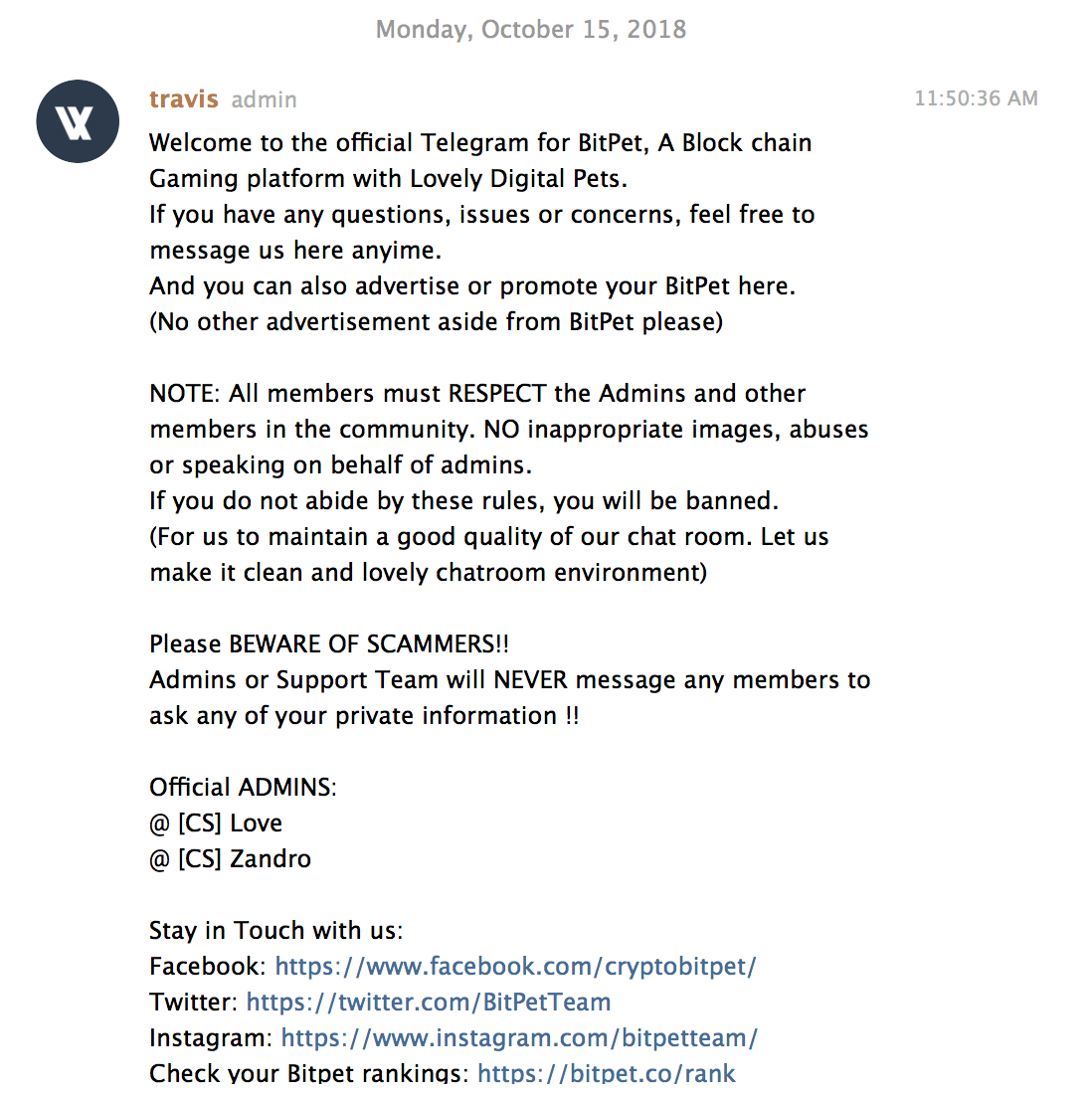The width and height of the screenshot is (1092, 1098).
Task: Click the @ [CS] Love admin mention
Action: click(216, 823)
